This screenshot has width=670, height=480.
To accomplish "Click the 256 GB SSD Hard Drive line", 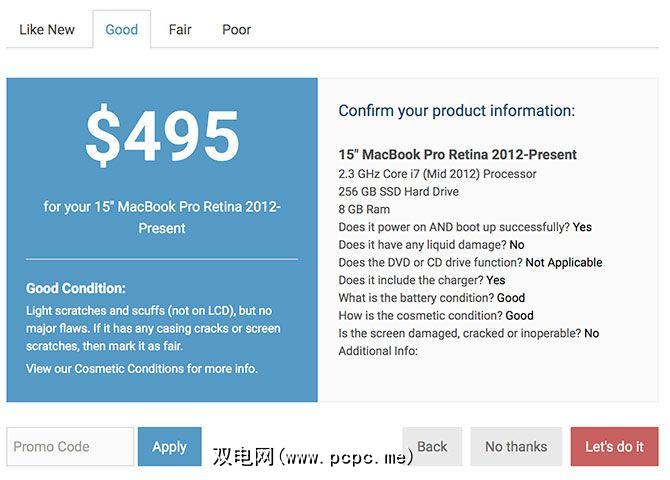I will (398, 192).
